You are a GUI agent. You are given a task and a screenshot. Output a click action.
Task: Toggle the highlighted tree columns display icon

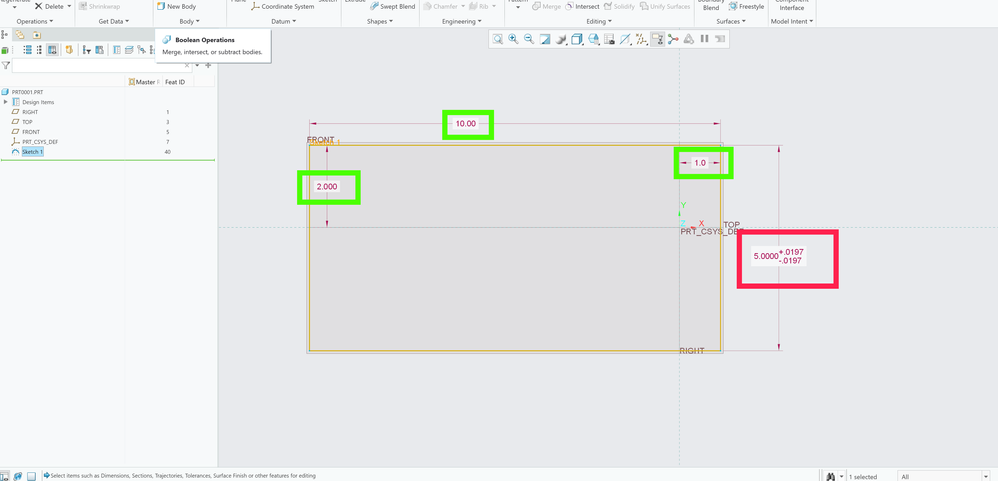[x=52, y=50]
